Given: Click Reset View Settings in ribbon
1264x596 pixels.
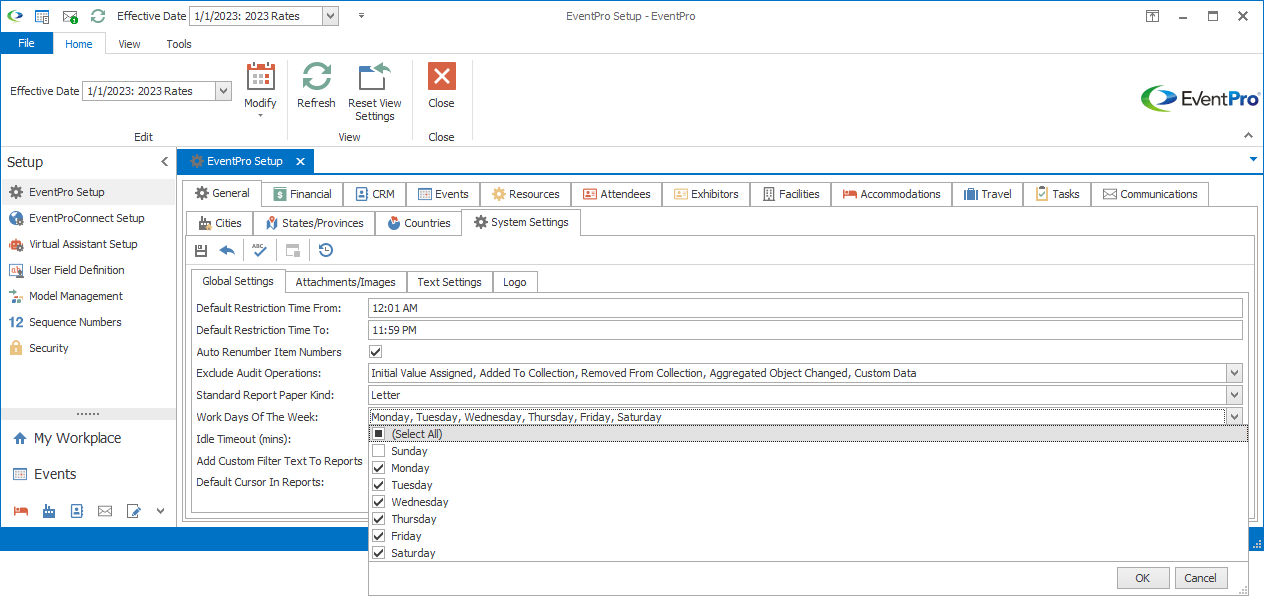Looking at the screenshot, I should click(x=375, y=92).
